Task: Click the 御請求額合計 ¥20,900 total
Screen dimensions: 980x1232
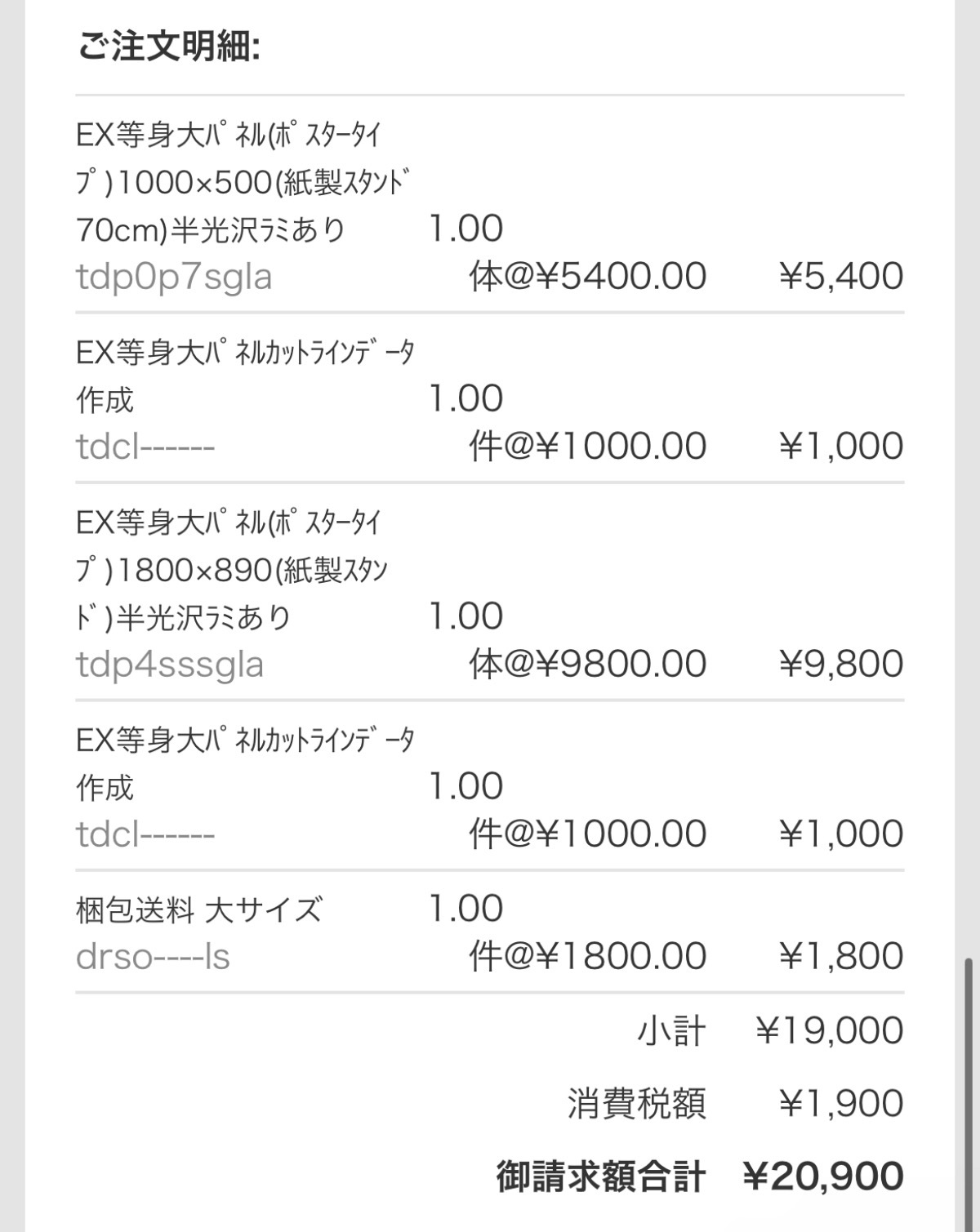Action: click(x=823, y=1176)
